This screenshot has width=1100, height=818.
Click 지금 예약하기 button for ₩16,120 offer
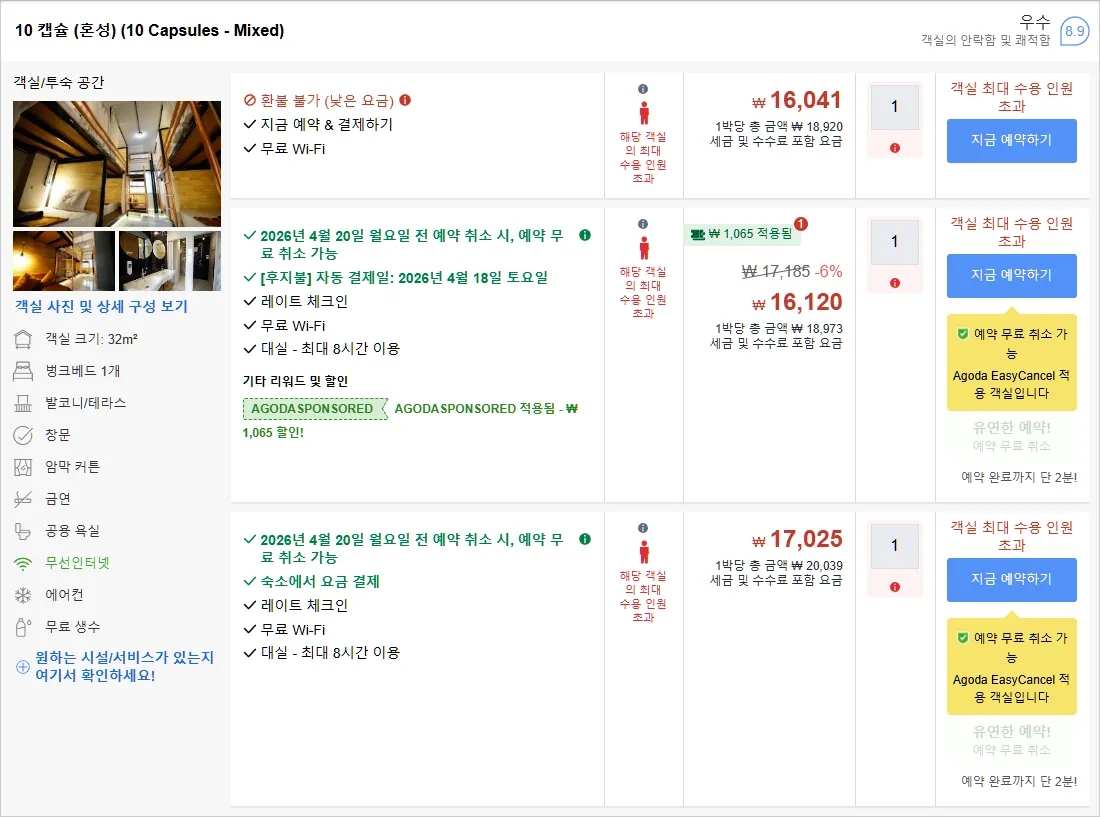click(1011, 276)
